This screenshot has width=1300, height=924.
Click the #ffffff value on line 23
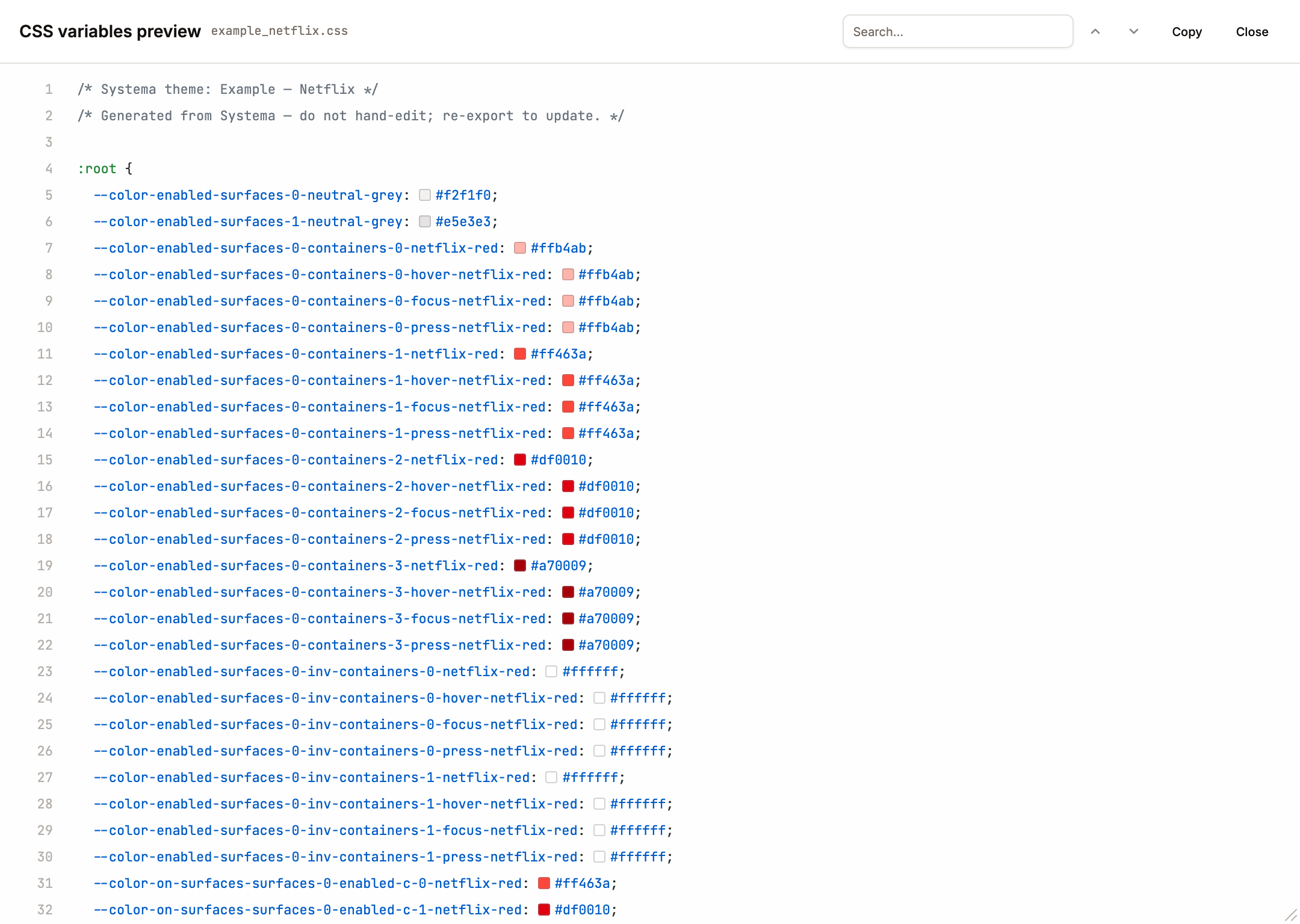pos(590,671)
